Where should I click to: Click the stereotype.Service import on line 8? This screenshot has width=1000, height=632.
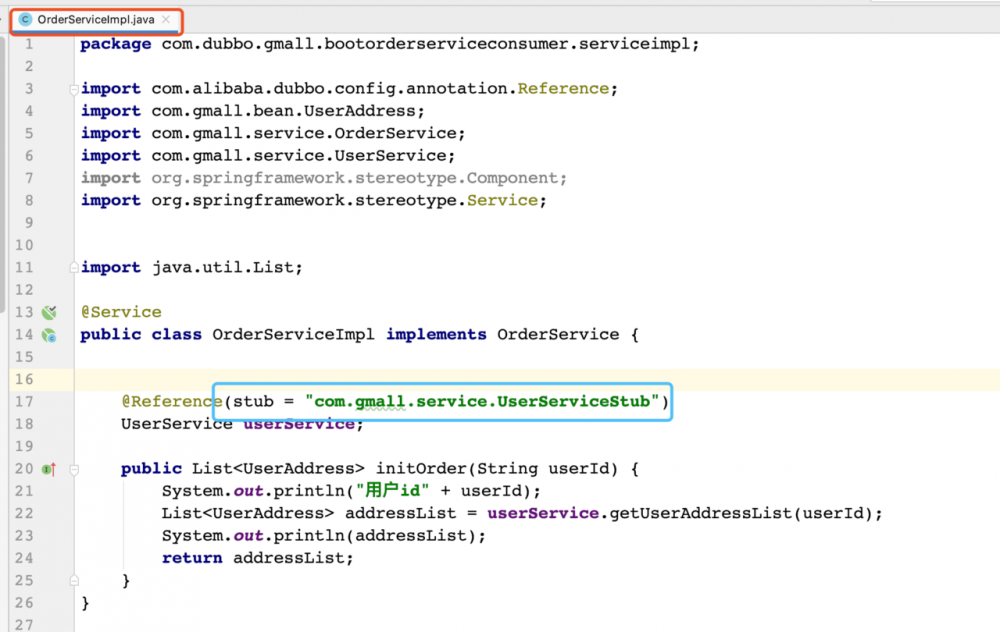pyautogui.click(x=344, y=200)
